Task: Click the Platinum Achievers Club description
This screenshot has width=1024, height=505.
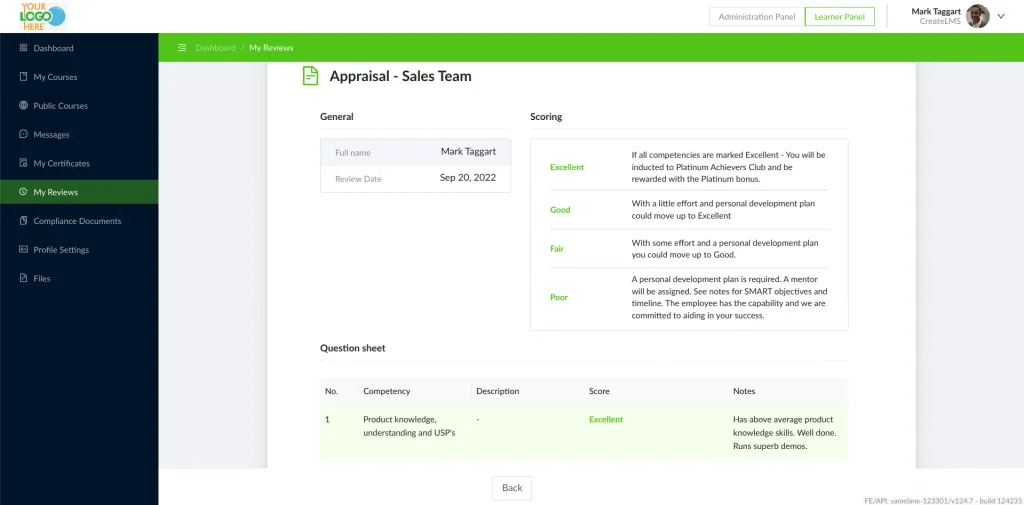Action: coord(728,167)
